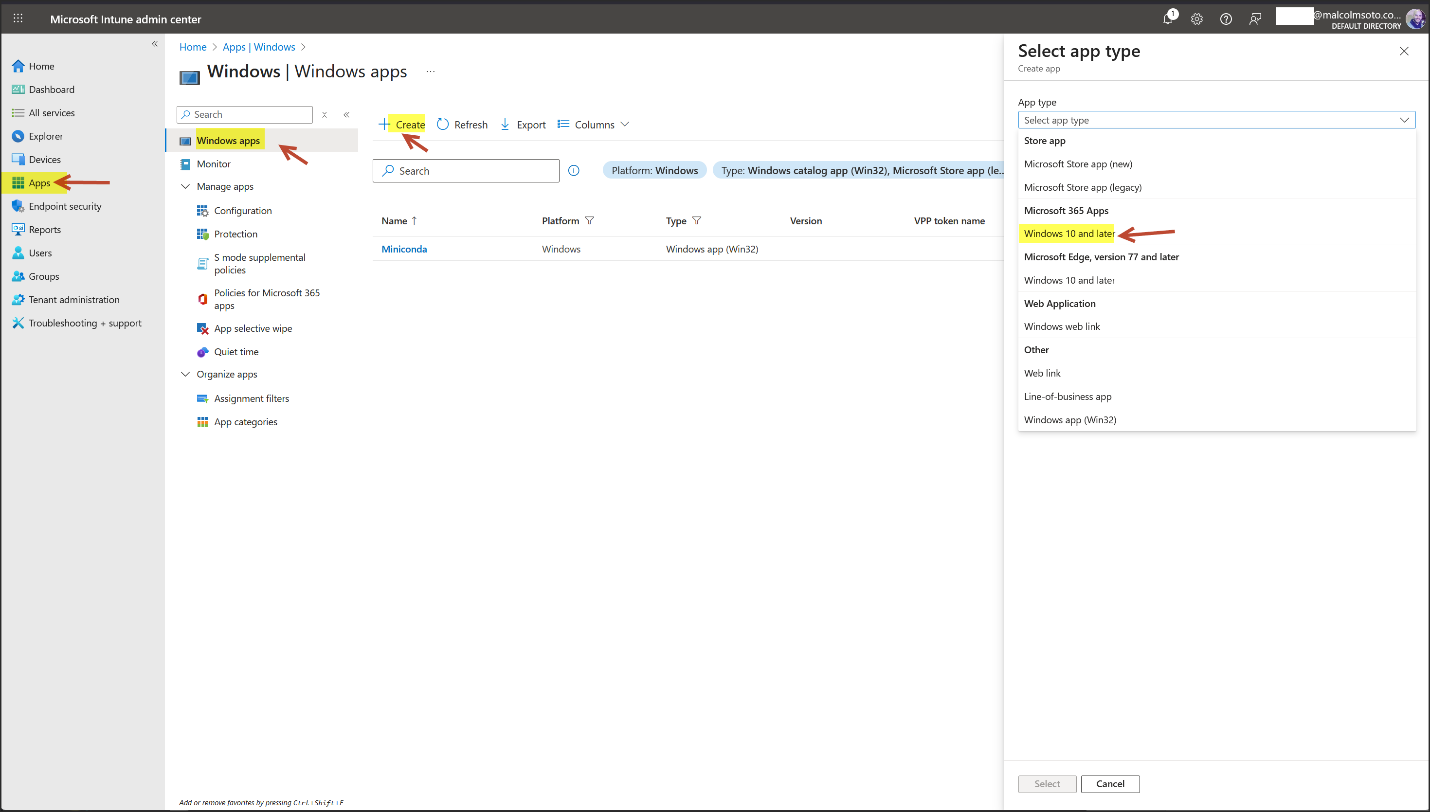The height and width of the screenshot is (812, 1430).
Task: Click the help question mark icon
Action: click(1226, 19)
